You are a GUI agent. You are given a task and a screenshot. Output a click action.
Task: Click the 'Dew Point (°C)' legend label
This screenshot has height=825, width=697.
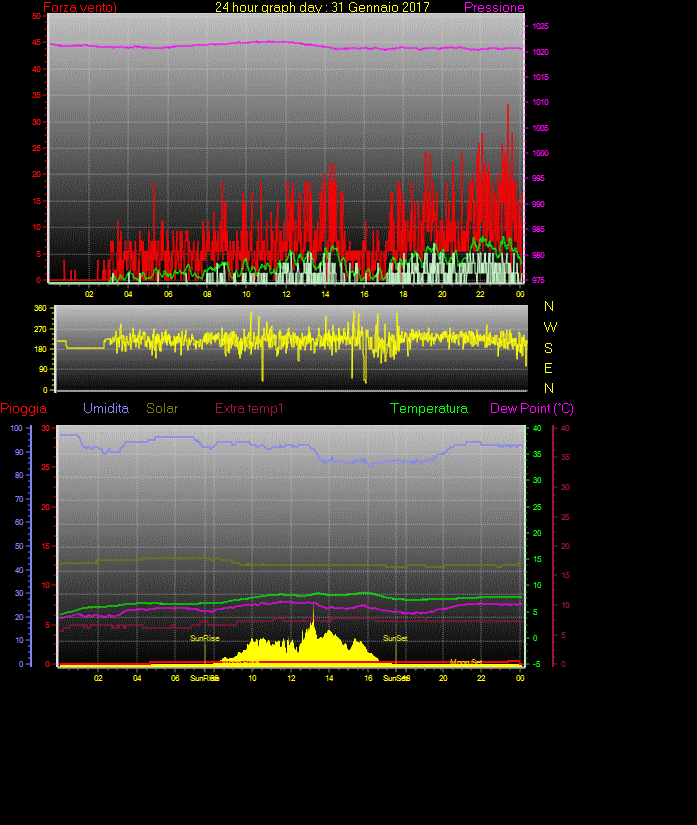click(x=532, y=408)
